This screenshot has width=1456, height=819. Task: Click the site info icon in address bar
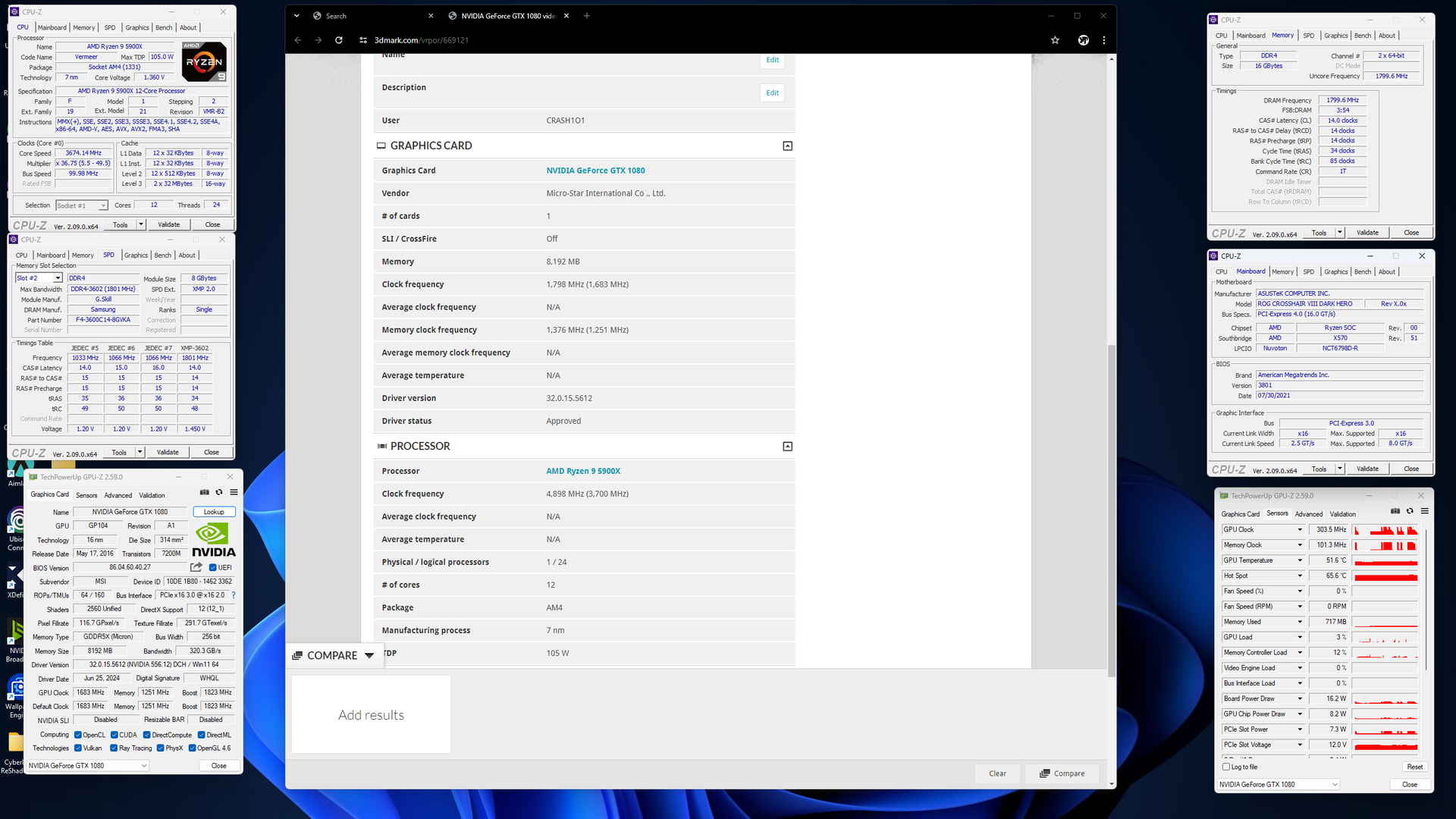363,40
